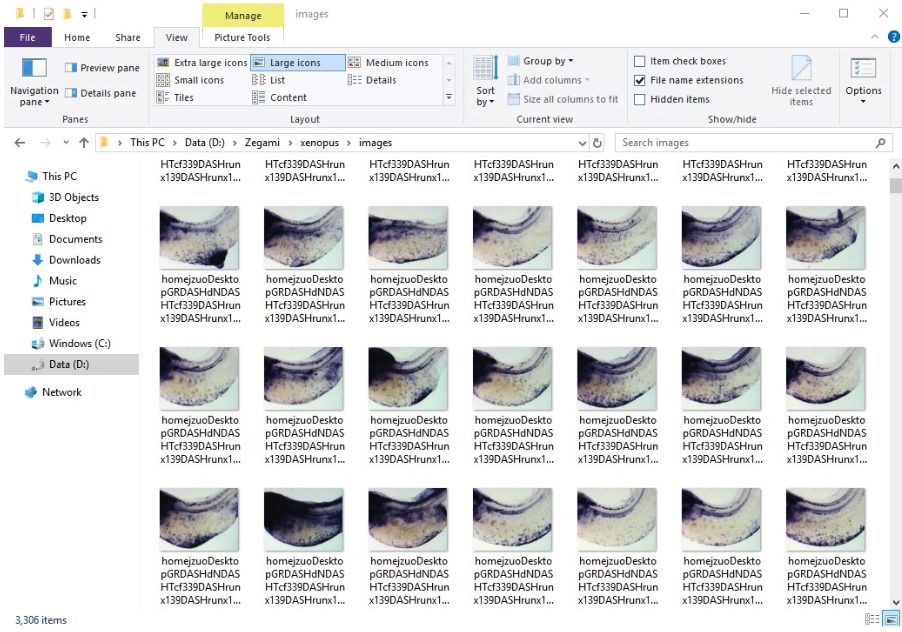Image resolution: width=902 pixels, height=632 pixels.
Task: Select the Large icons layout
Action: pyautogui.click(x=297, y=63)
